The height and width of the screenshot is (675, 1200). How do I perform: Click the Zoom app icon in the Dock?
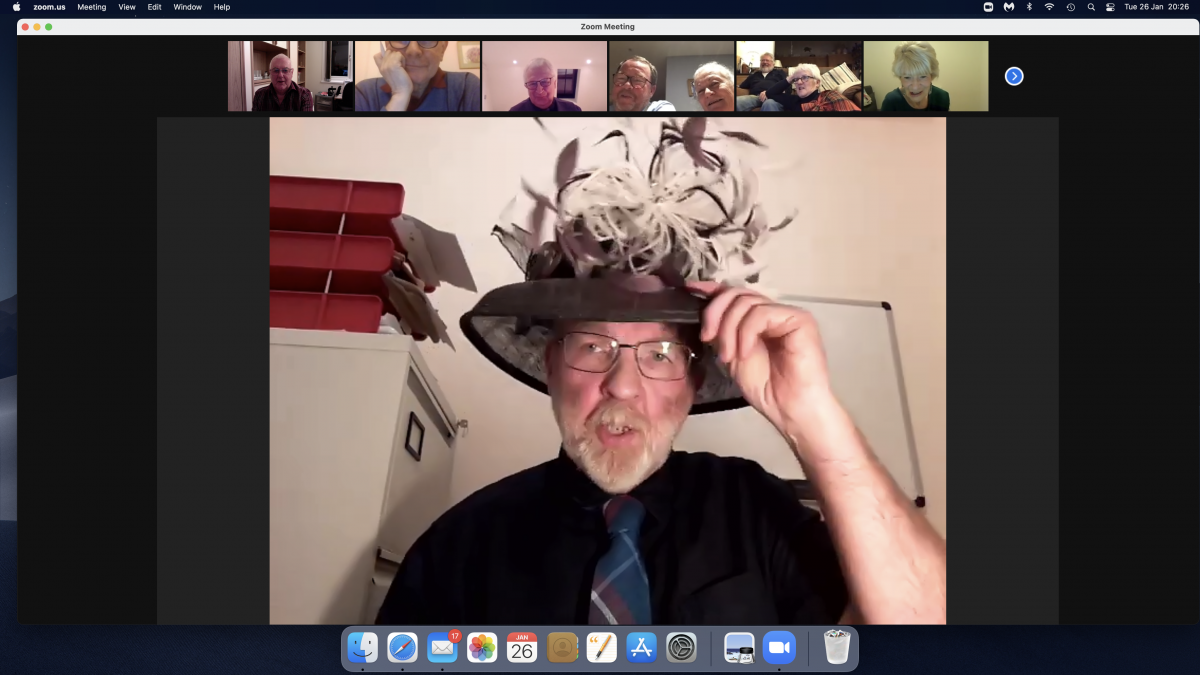[779, 648]
